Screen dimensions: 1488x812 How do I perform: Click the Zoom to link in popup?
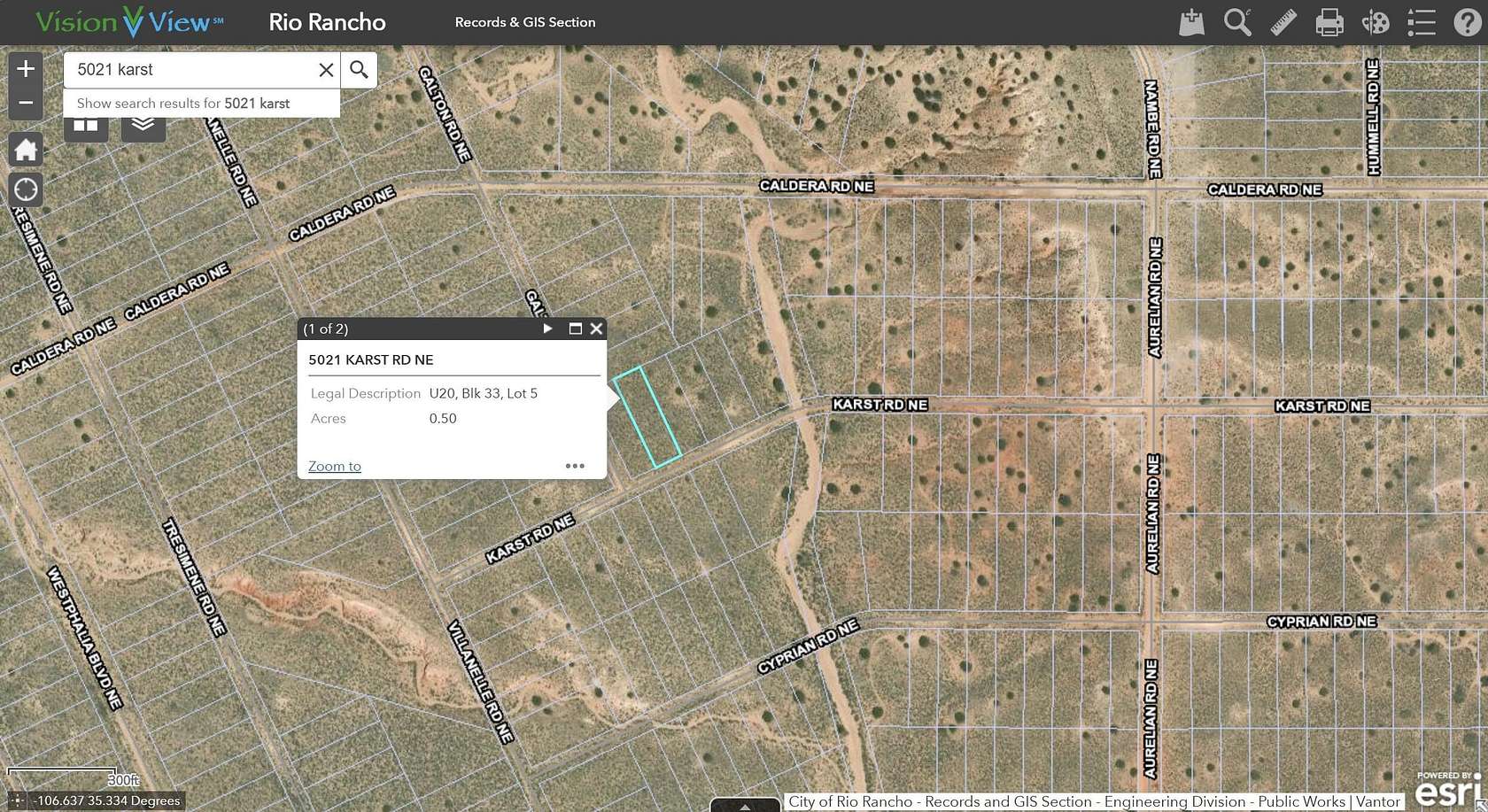coord(334,466)
